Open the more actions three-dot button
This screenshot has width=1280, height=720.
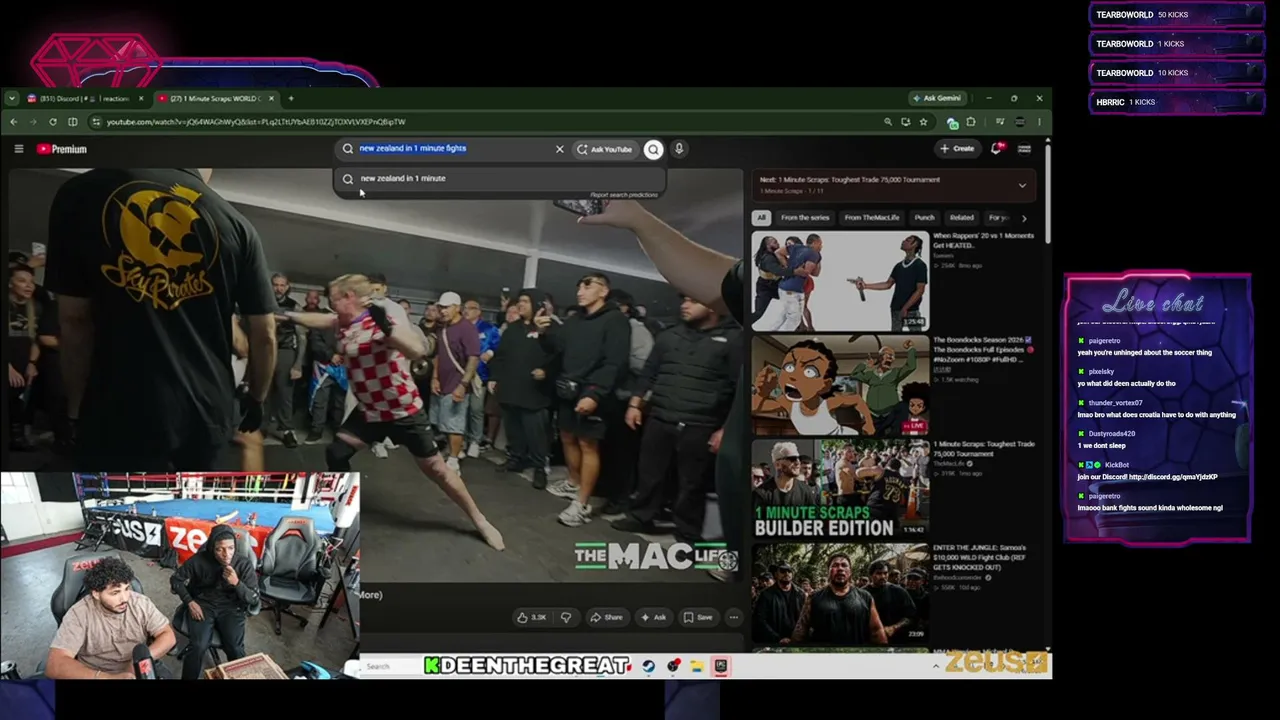[734, 617]
